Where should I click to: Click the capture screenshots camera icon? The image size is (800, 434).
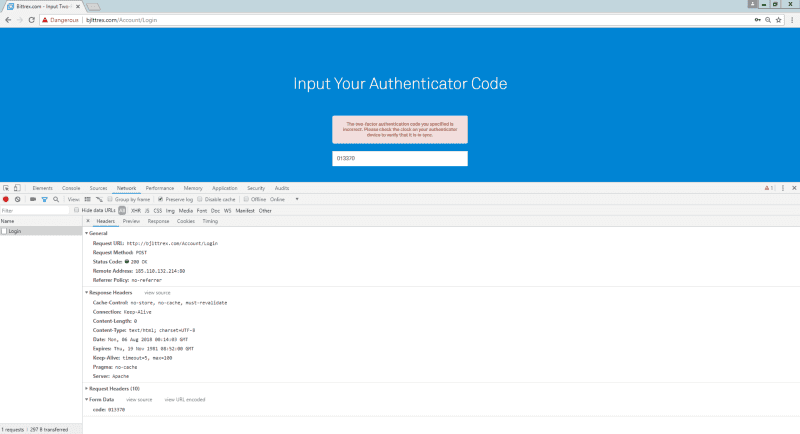pos(33,199)
